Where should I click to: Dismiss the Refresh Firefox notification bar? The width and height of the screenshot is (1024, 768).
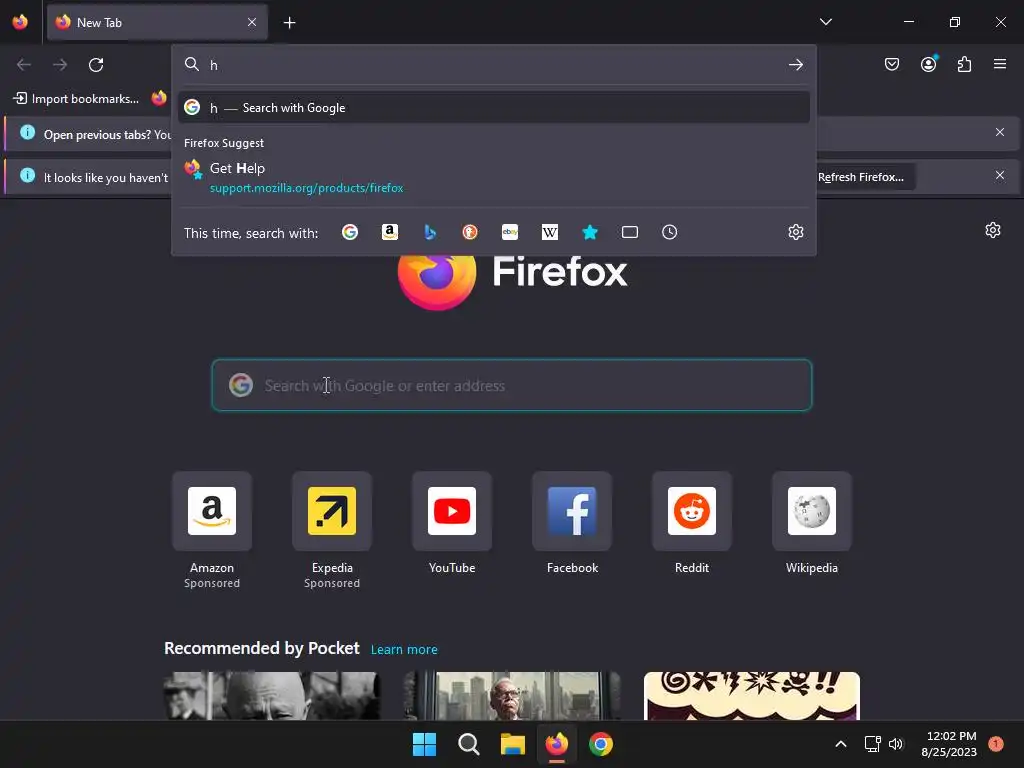[x=1000, y=175]
